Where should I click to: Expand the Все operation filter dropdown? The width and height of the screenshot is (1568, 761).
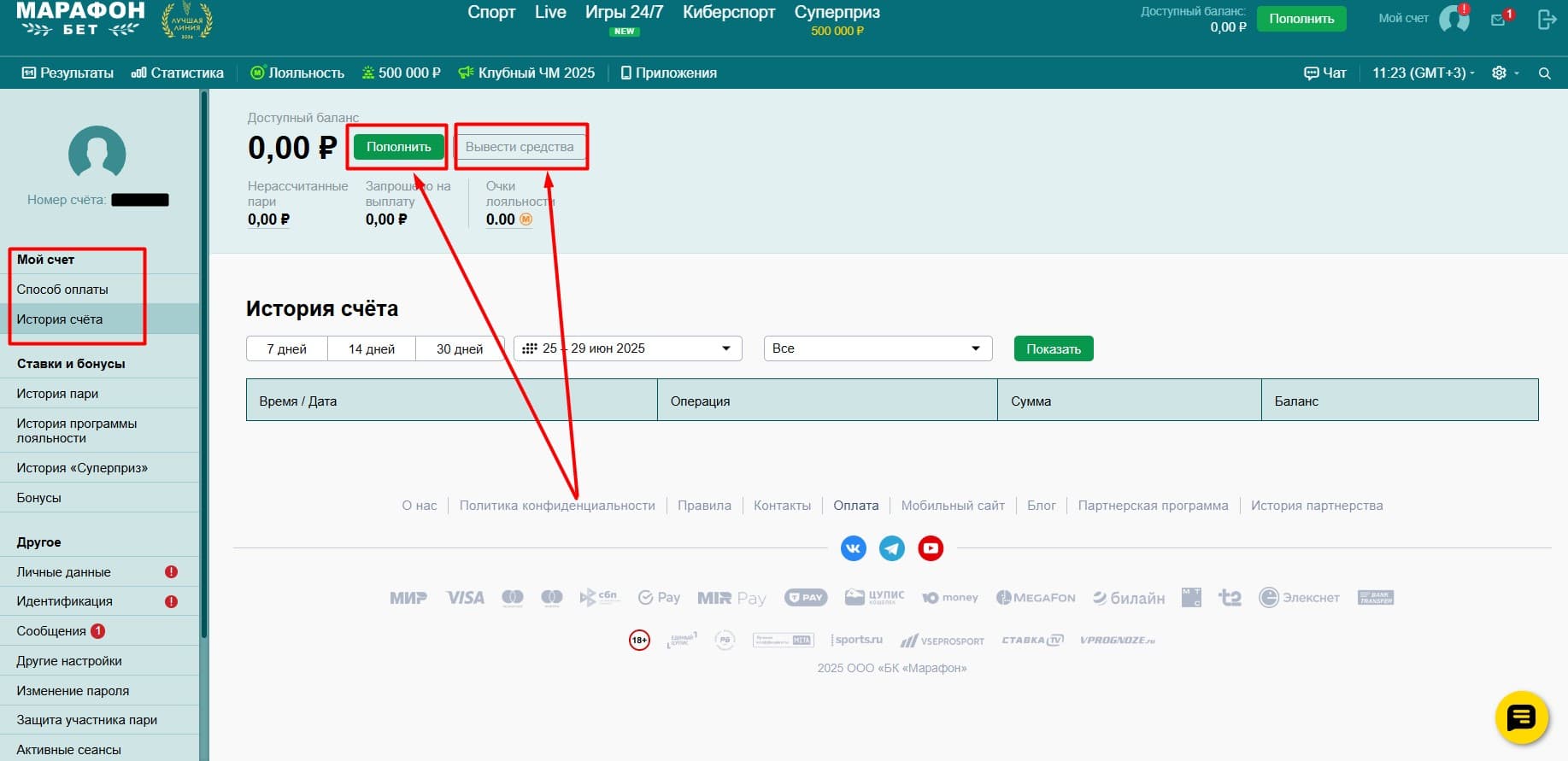[878, 348]
